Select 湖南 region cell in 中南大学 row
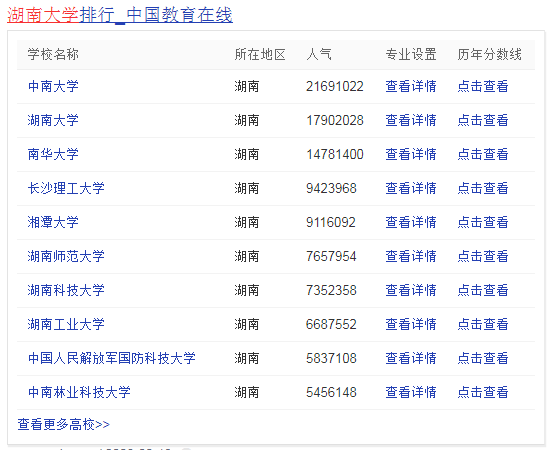The image size is (556, 450). pyautogui.click(x=247, y=86)
